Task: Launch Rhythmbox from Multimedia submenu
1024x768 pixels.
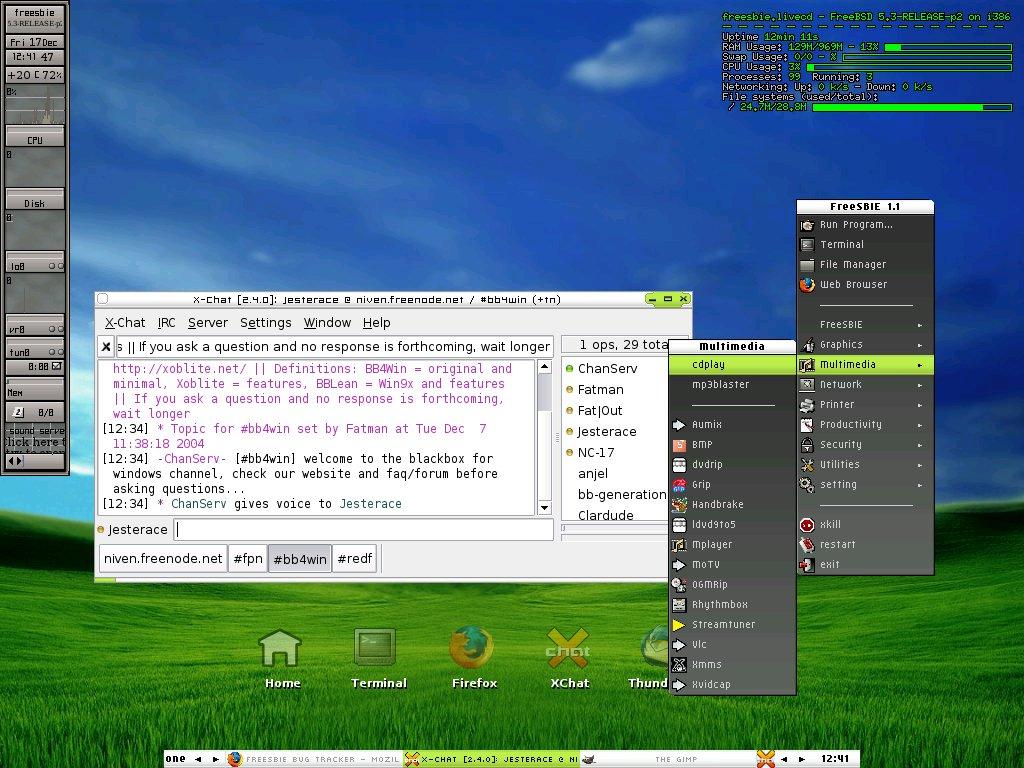Action: [732, 605]
